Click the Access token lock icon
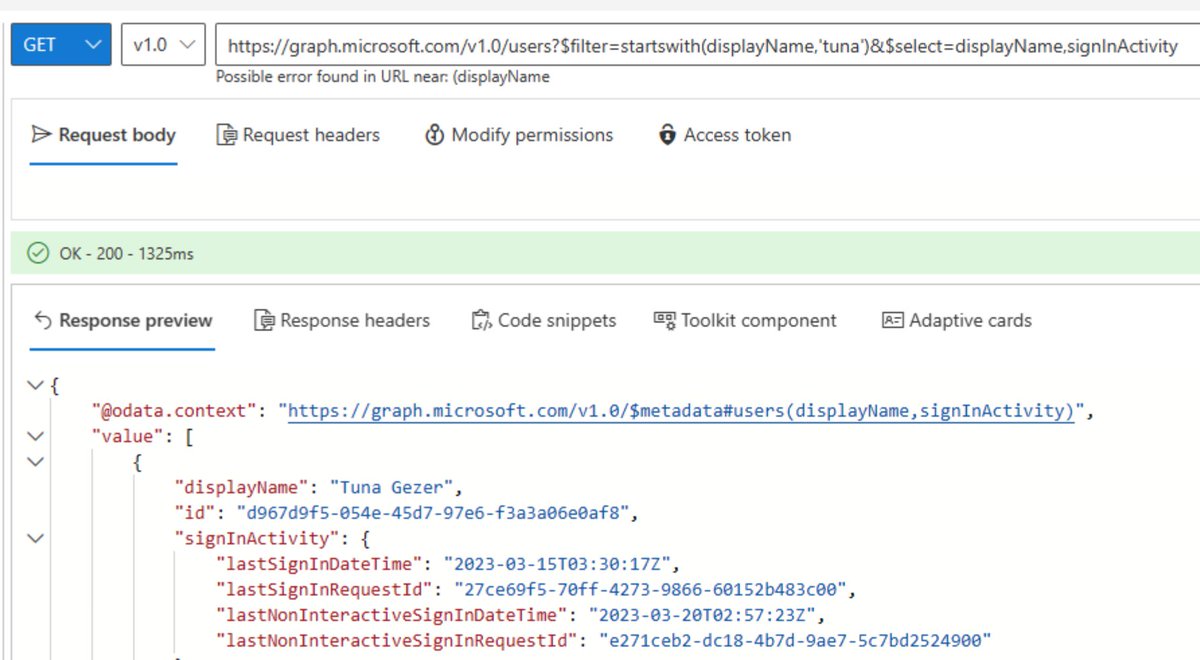 click(668, 134)
